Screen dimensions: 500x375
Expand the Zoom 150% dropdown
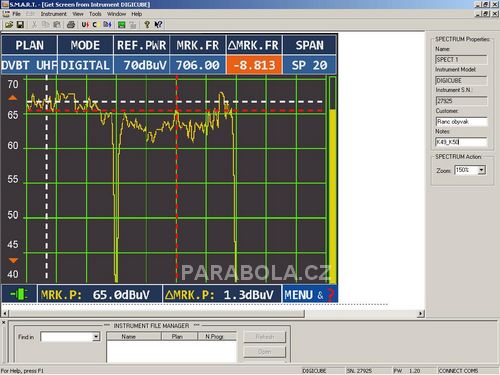481,170
